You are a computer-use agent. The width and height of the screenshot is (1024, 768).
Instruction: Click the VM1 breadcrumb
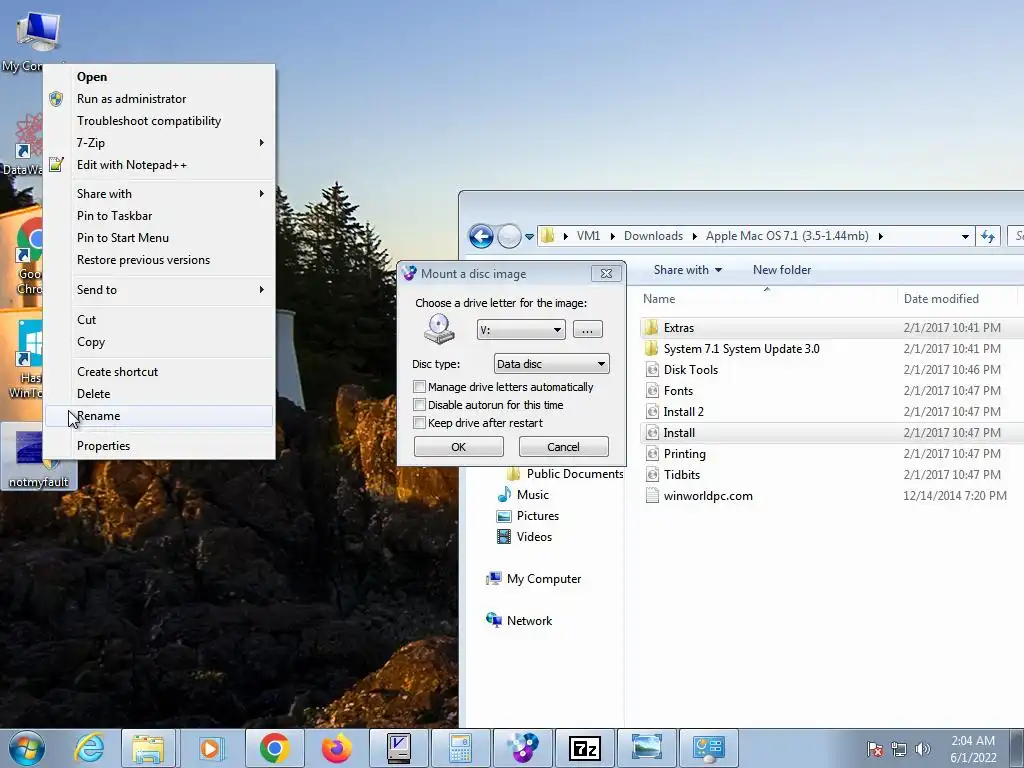tap(588, 236)
